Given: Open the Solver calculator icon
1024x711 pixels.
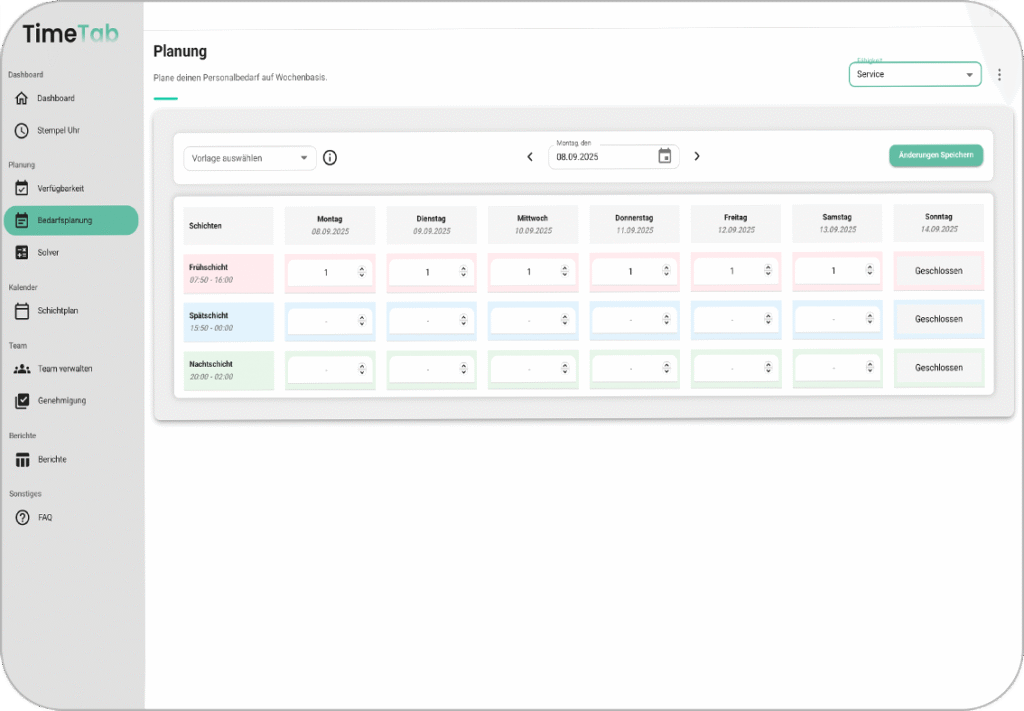Looking at the screenshot, I should coord(22,252).
